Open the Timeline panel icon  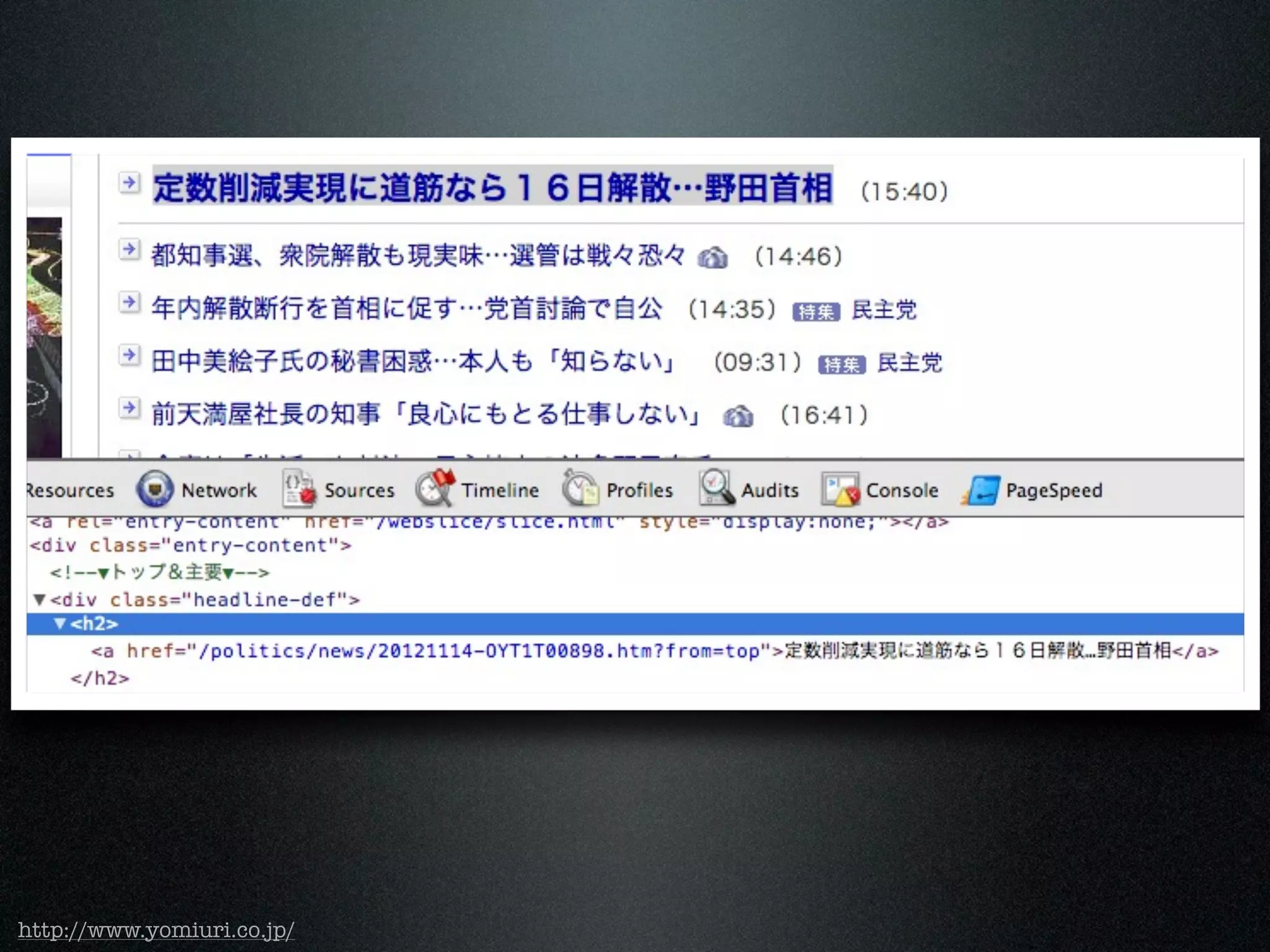tap(435, 489)
